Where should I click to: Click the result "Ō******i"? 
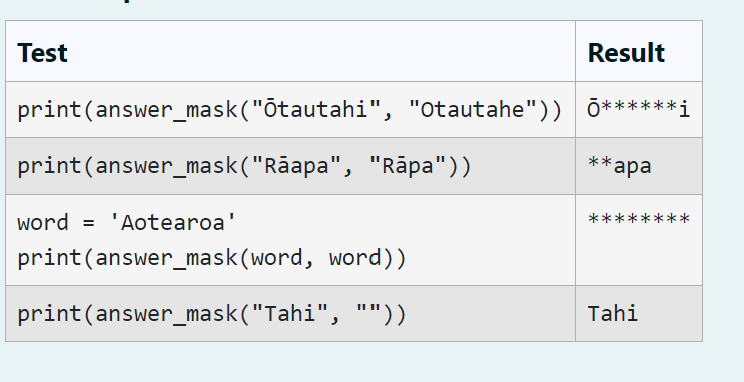tap(638, 110)
